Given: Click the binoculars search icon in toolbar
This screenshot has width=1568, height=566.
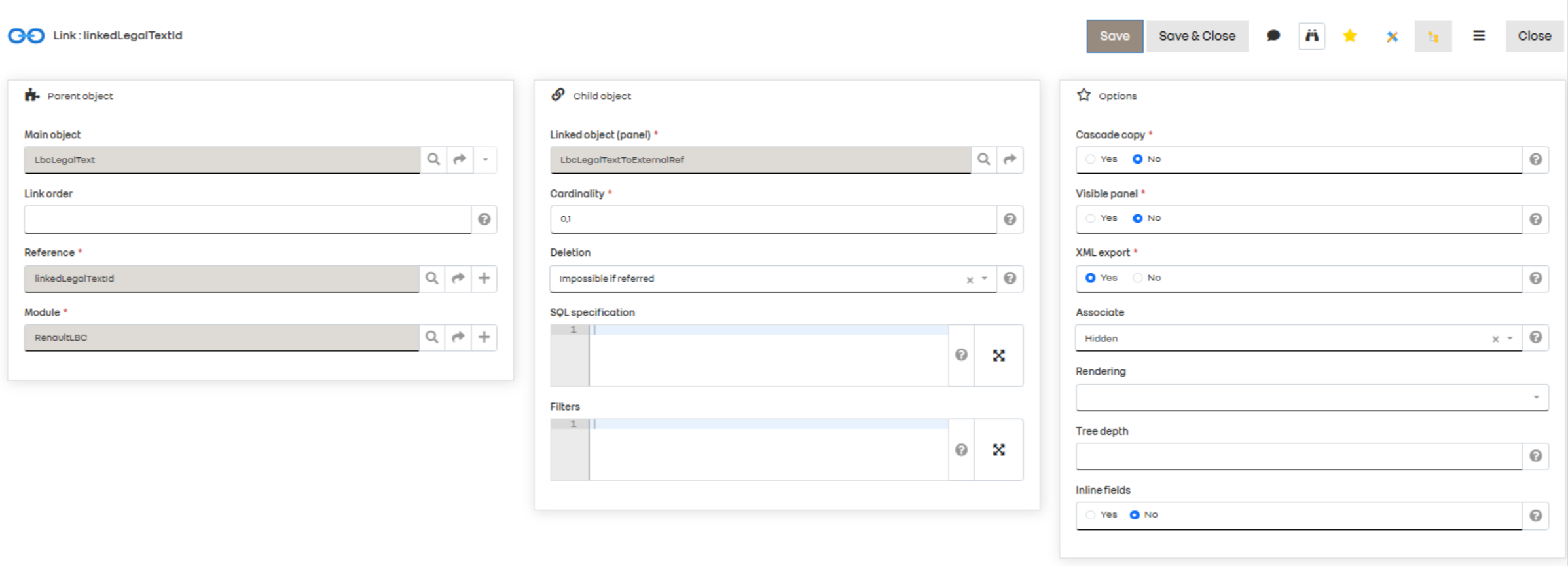Looking at the screenshot, I should point(1311,36).
